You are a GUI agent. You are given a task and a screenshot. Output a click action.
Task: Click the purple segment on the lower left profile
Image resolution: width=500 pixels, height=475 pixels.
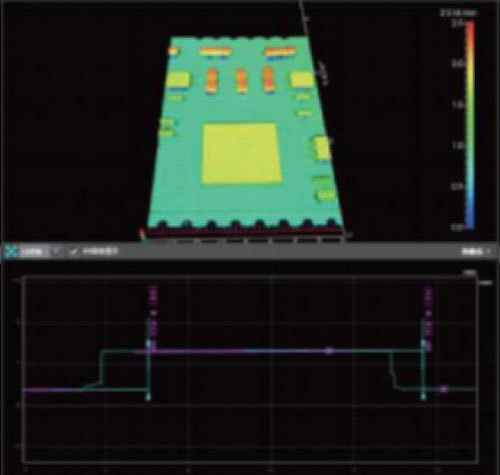(49, 390)
